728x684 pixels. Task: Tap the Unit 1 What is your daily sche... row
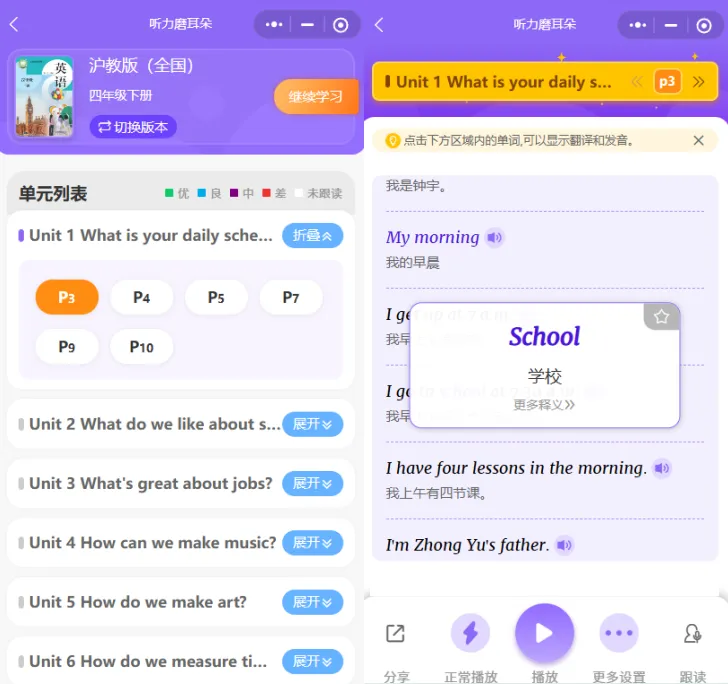click(181, 235)
